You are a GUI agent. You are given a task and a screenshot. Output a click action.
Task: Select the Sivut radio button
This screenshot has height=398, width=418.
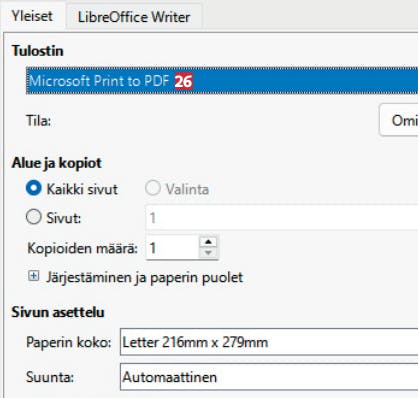point(34,217)
